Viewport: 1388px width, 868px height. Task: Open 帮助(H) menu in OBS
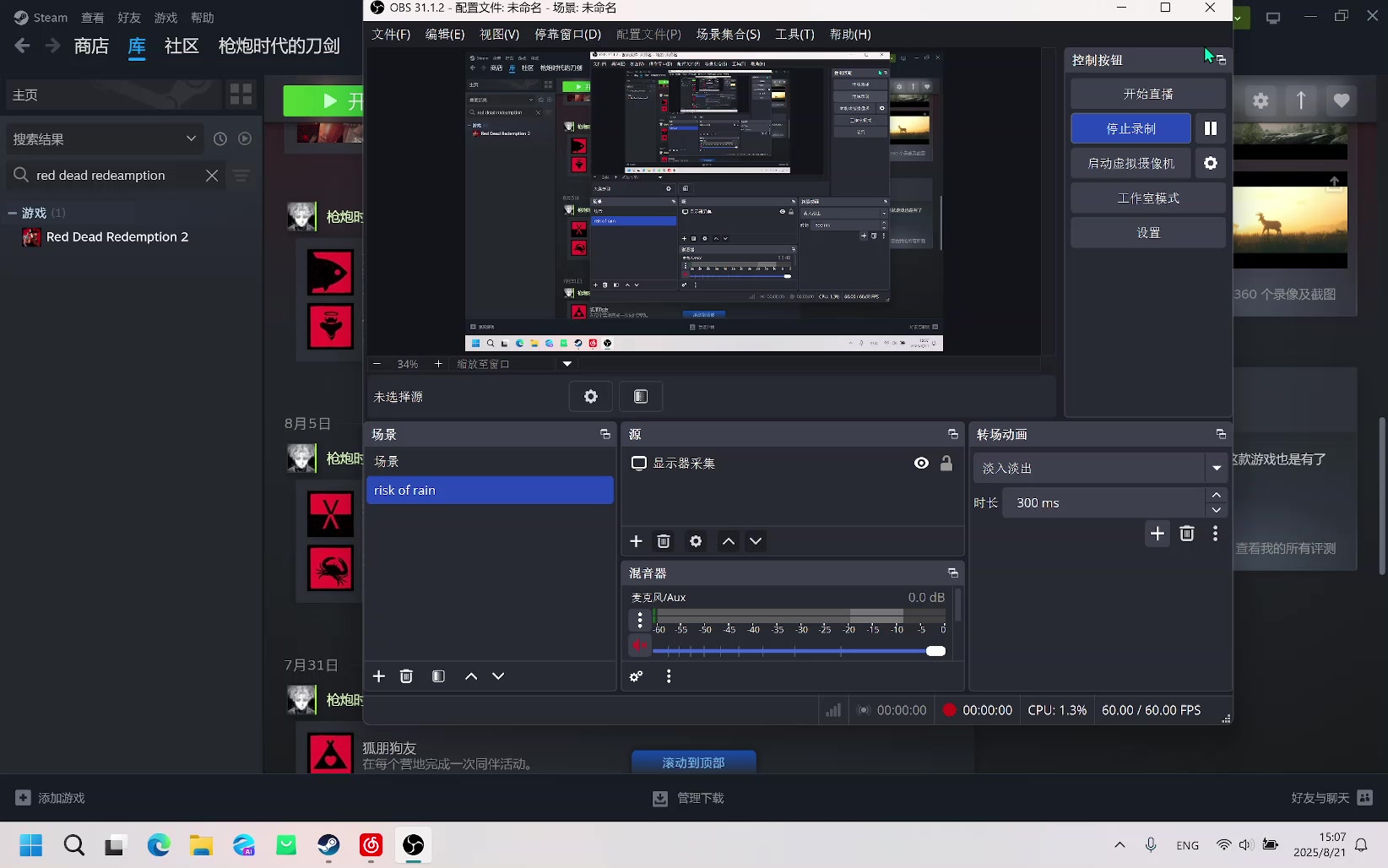[x=850, y=34]
